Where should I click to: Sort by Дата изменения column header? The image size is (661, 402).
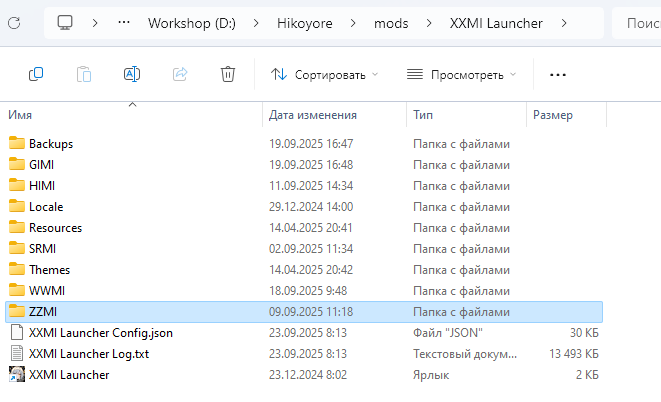click(x=335, y=115)
